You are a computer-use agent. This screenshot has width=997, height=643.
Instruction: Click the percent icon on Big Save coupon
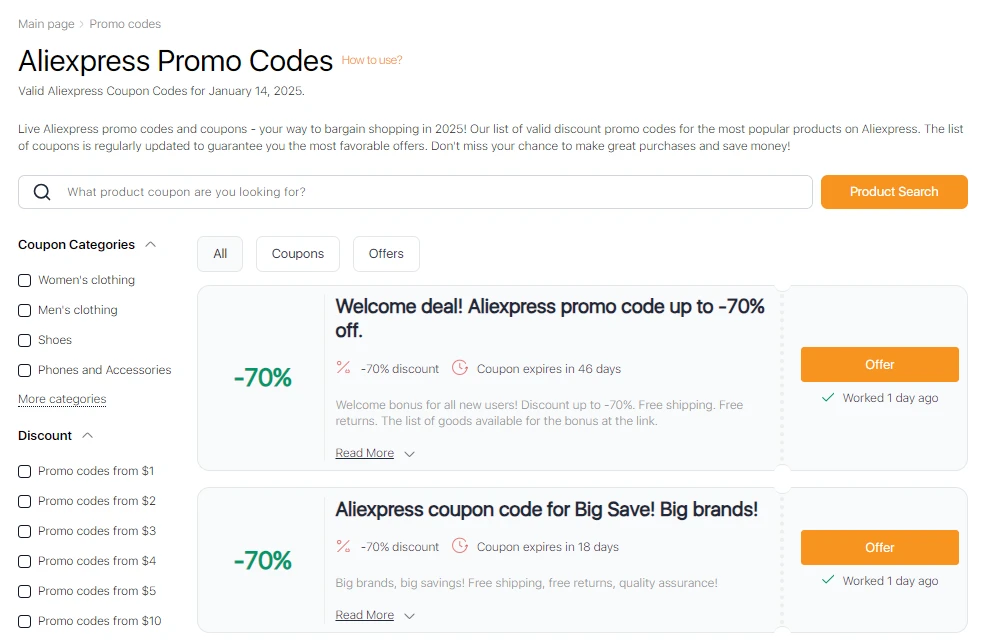(x=343, y=547)
